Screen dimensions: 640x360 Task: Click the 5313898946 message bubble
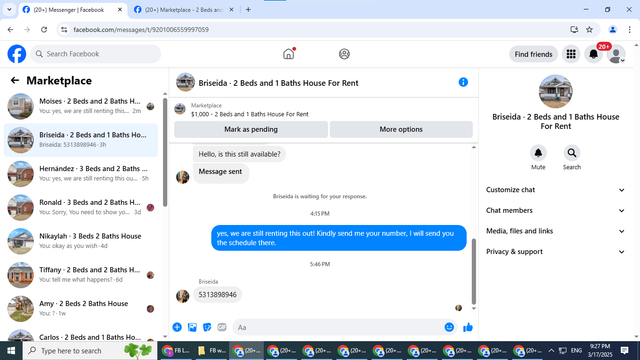point(218,295)
